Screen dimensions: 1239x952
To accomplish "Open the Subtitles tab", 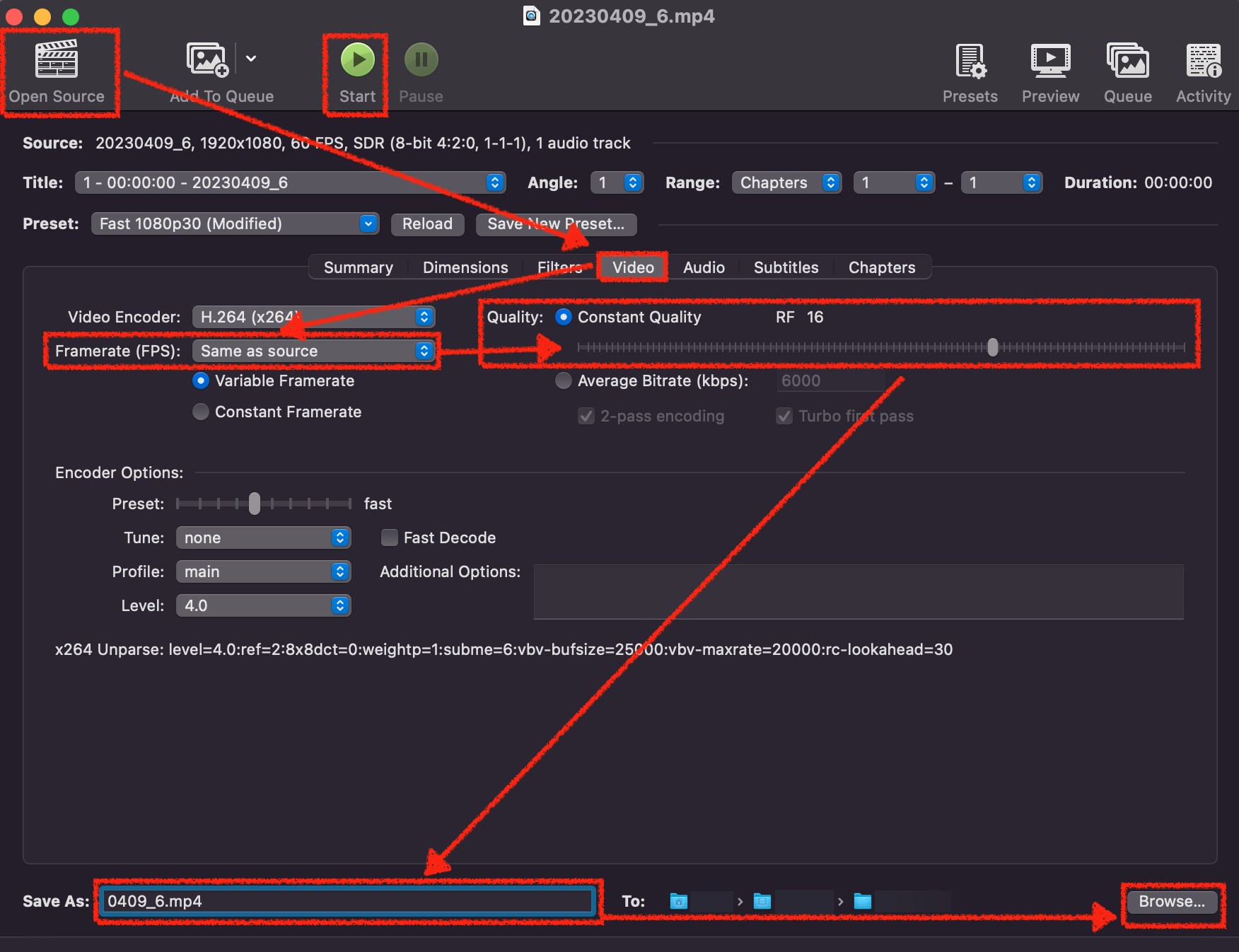I will 785,267.
